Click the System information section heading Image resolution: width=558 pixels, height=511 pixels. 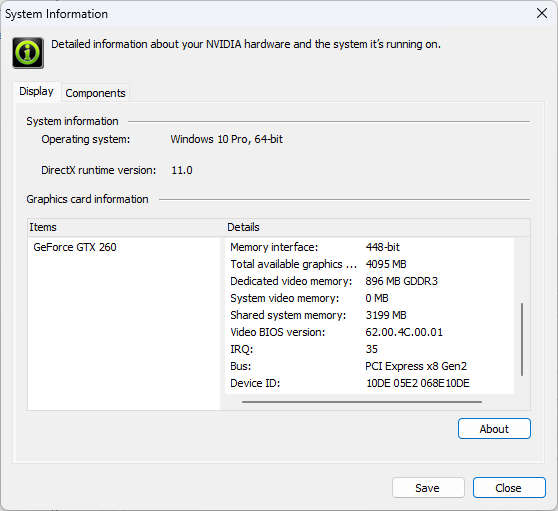72,121
